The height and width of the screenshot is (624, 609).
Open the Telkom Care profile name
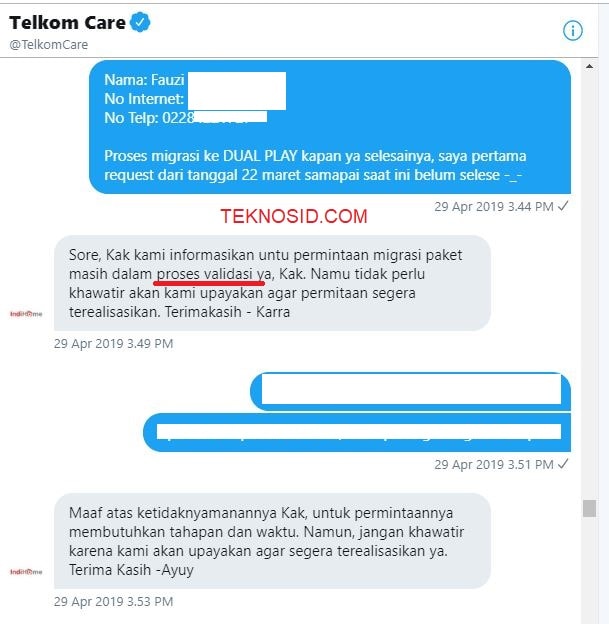click(x=67, y=23)
